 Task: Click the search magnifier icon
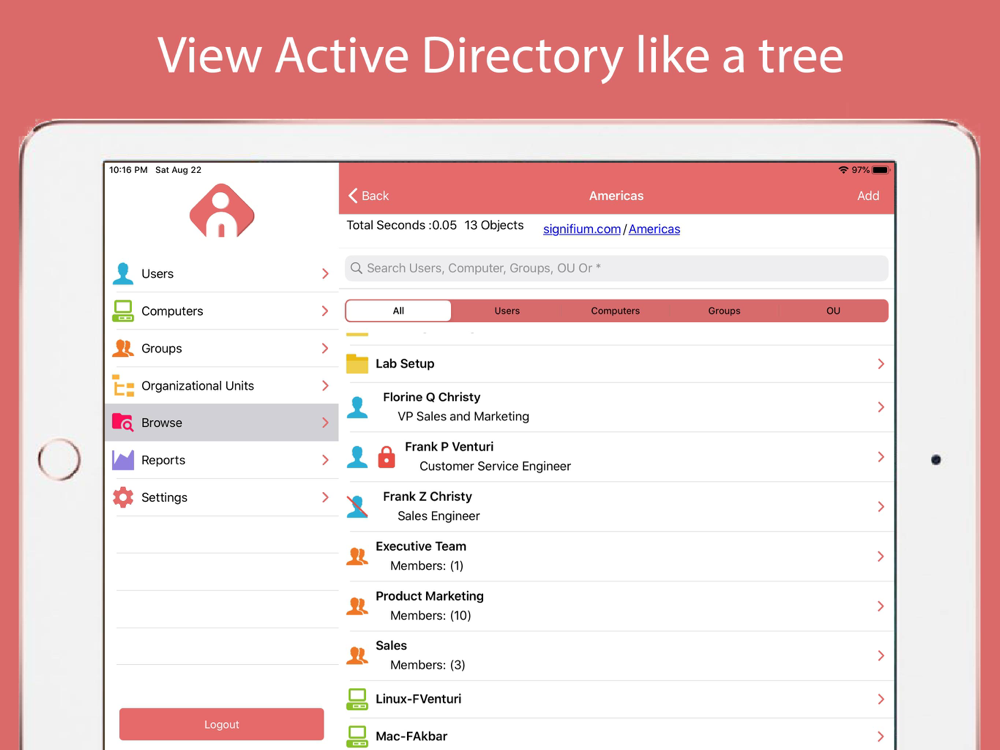[x=357, y=268]
